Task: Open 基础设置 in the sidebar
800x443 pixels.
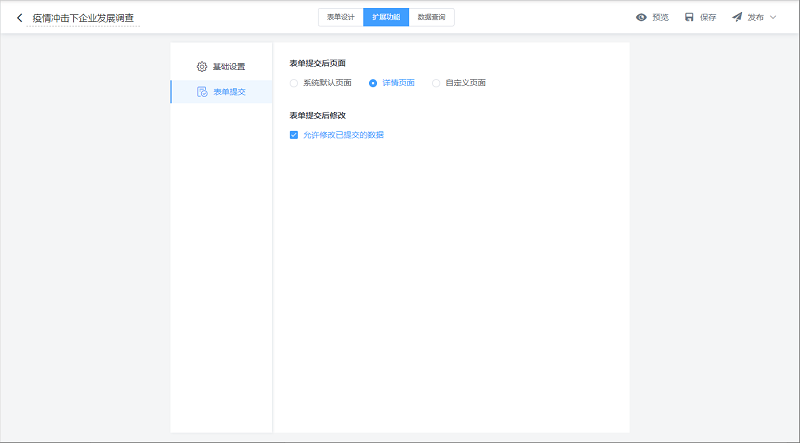Action: pos(228,67)
